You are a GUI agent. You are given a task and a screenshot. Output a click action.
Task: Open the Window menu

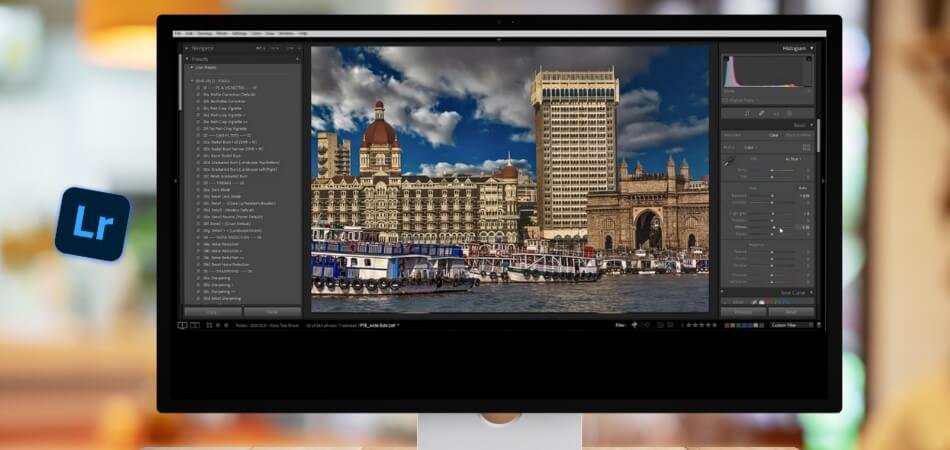[x=286, y=33]
